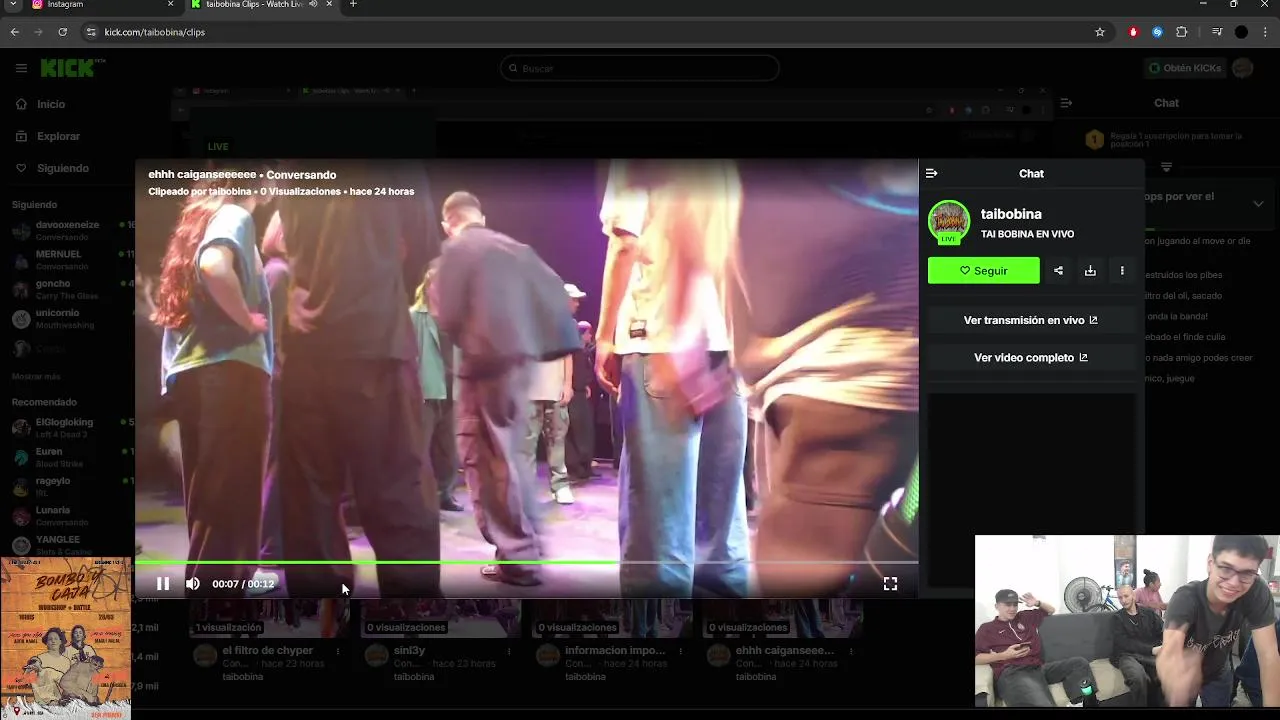This screenshot has width=1280, height=720.
Task: Click the taibobina channel name
Action: click(1011, 214)
